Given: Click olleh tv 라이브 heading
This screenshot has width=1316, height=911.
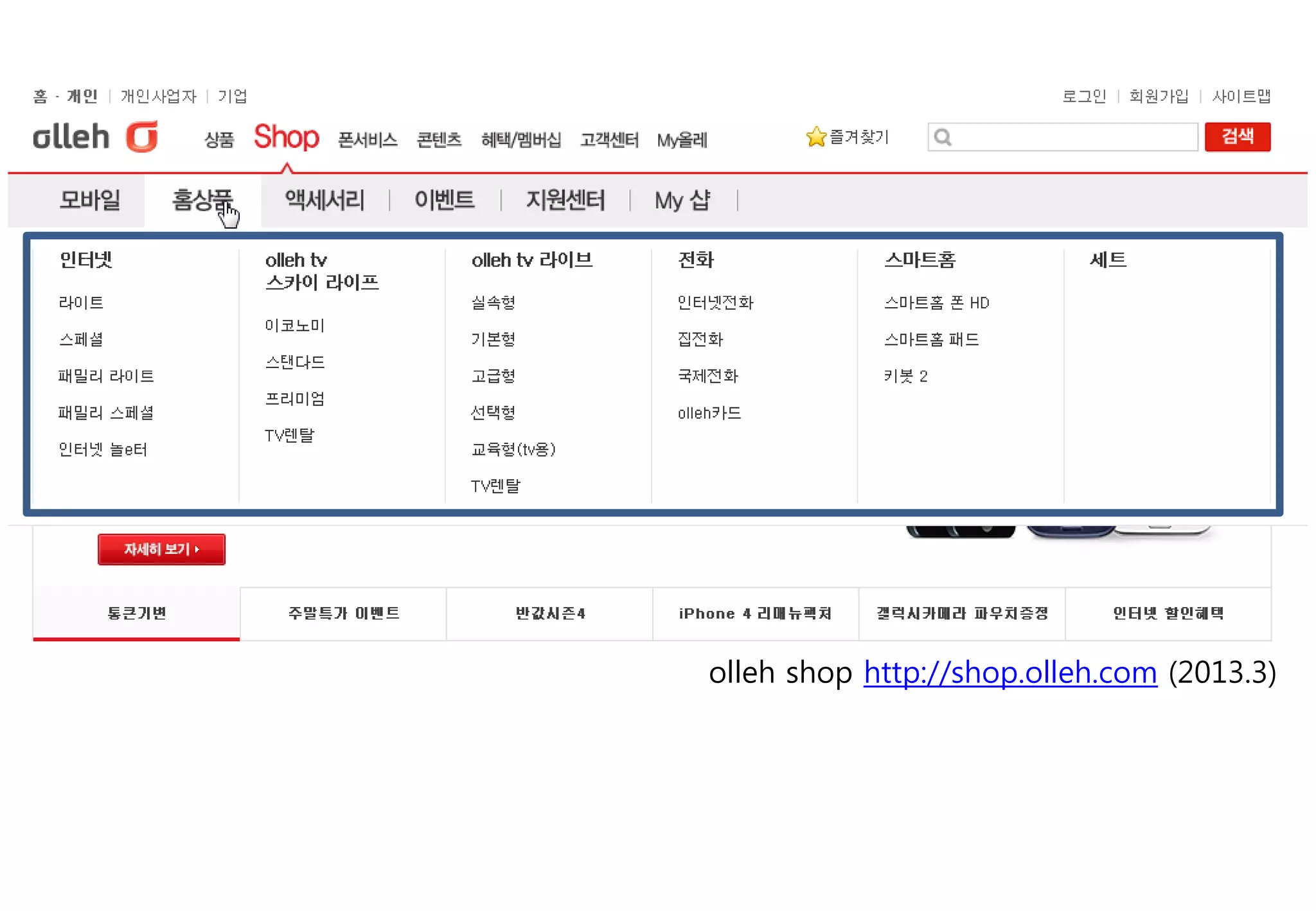Looking at the screenshot, I should point(532,260).
